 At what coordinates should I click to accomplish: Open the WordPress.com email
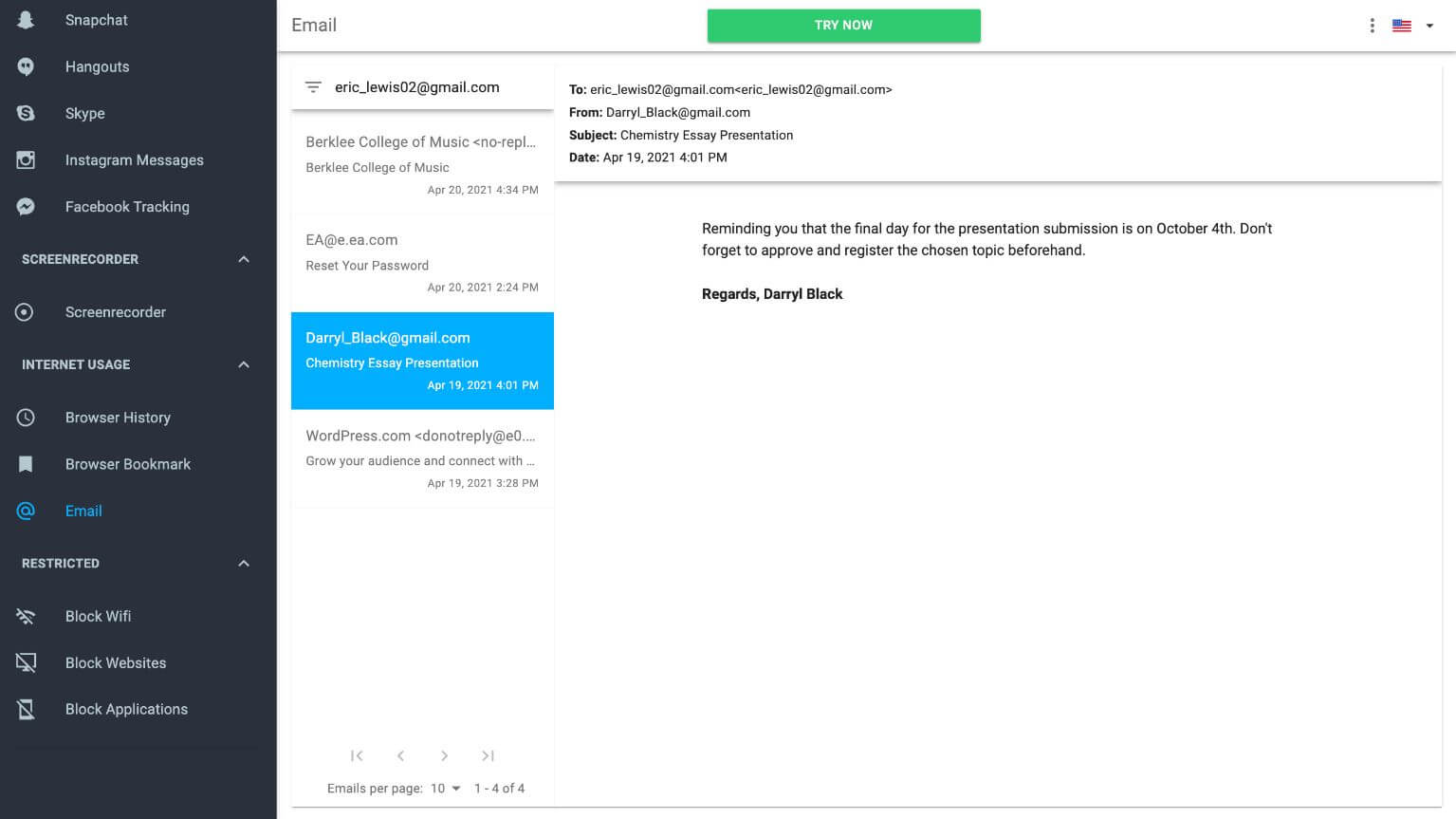coord(422,458)
